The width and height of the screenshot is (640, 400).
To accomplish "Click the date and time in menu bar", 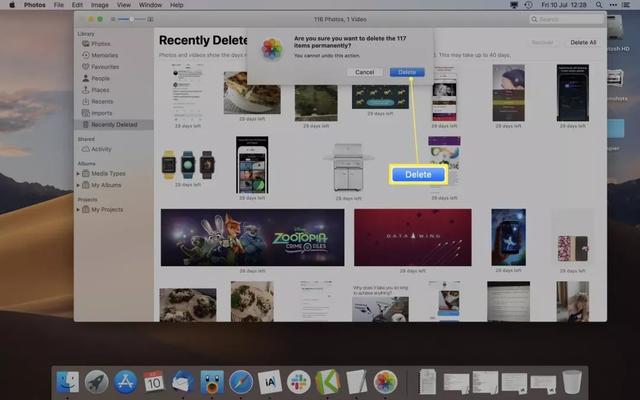I will 564,5.
